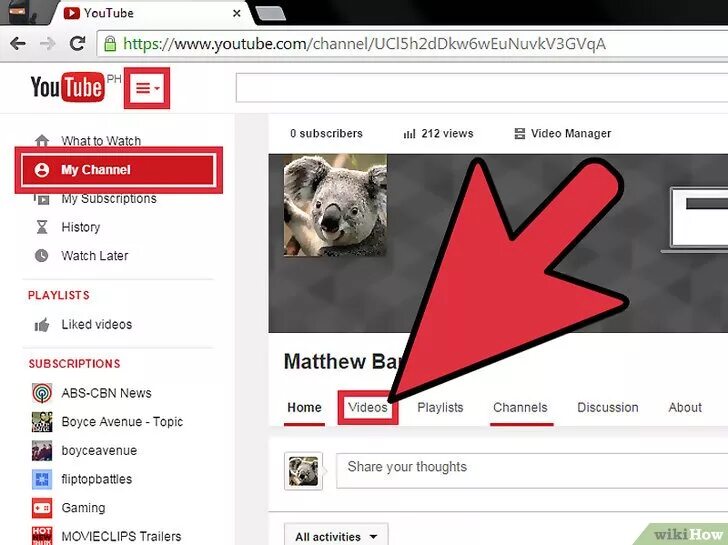This screenshot has width=728, height=545.
Task: Click the History hourglass icon
Action: (42, 227)
